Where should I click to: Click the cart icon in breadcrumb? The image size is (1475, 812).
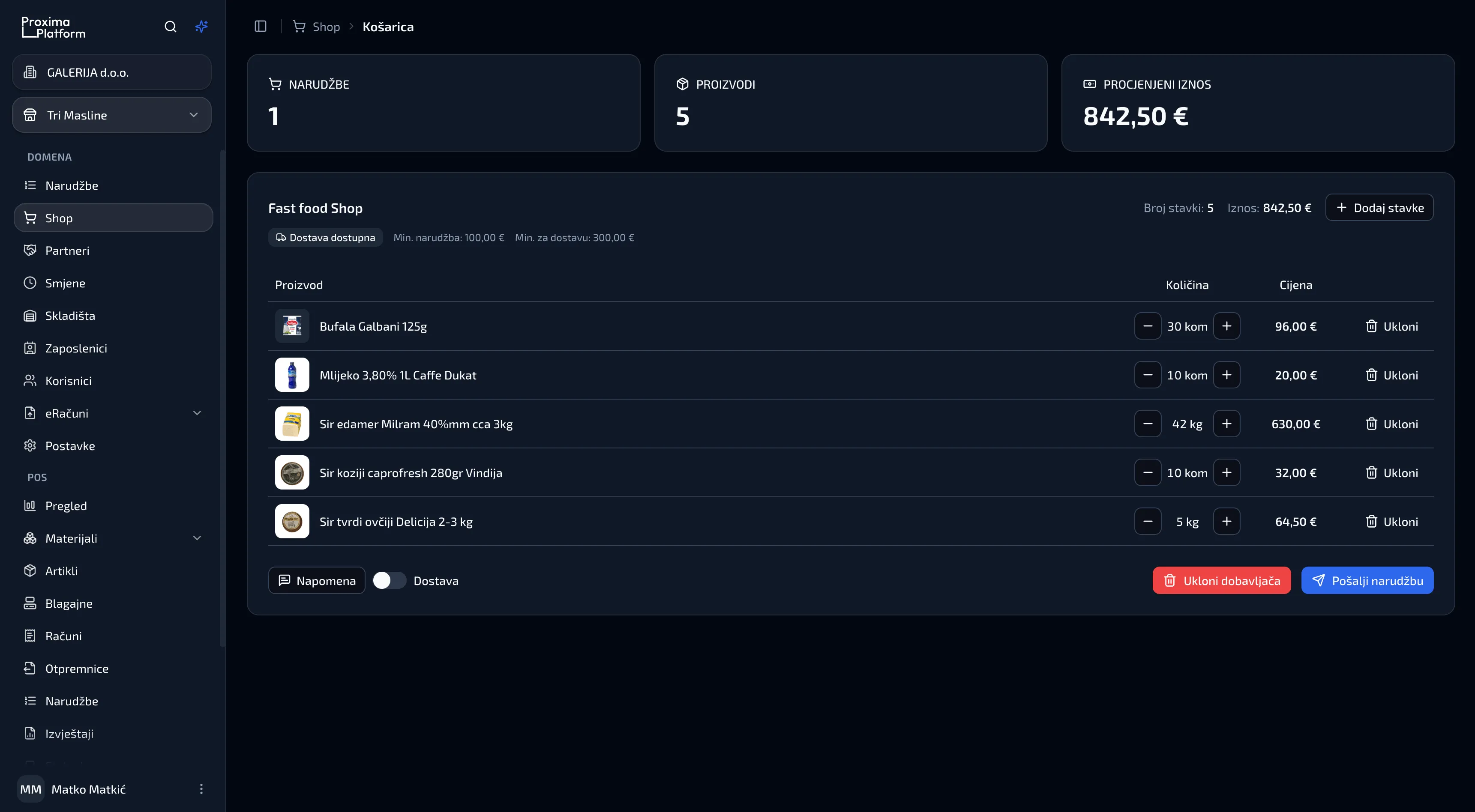(299, 26)
